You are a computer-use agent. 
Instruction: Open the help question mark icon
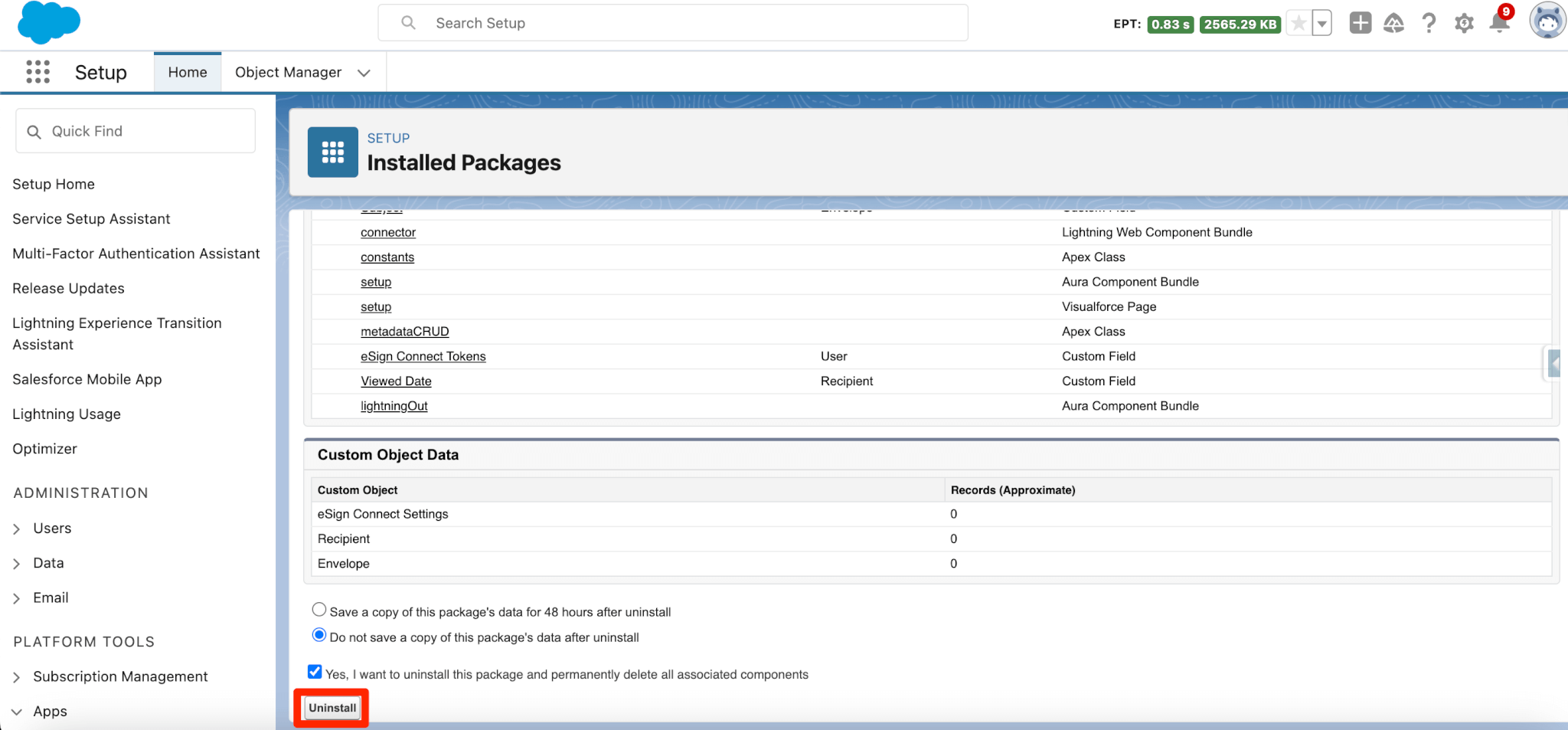[x=1429, y=24]
